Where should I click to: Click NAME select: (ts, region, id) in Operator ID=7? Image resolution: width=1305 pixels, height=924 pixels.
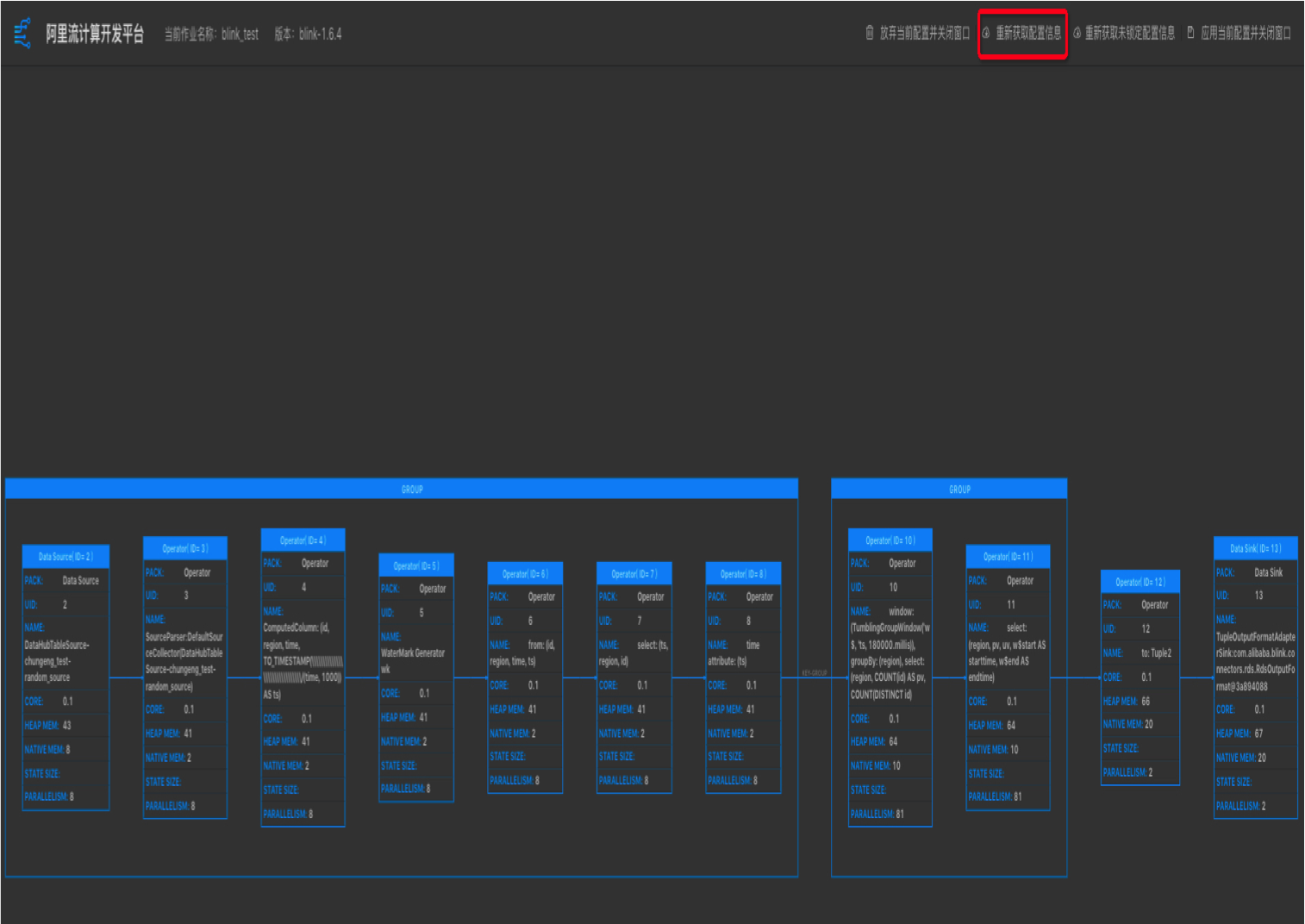pos(634,653)
